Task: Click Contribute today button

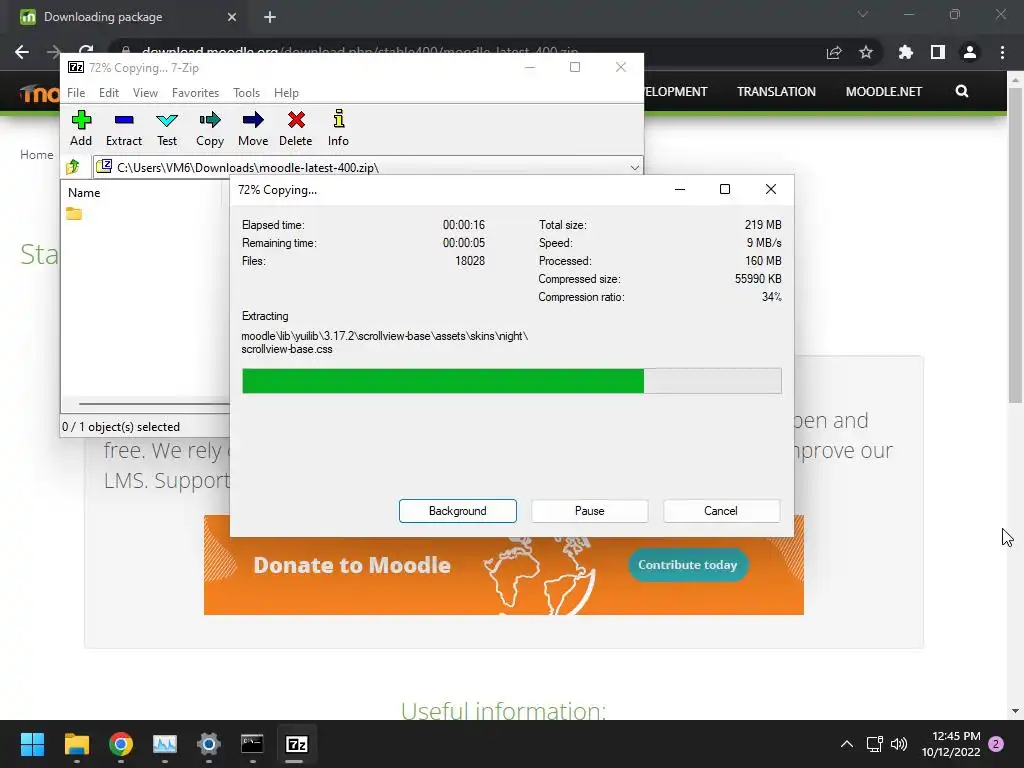Action: tap(688, 565)
